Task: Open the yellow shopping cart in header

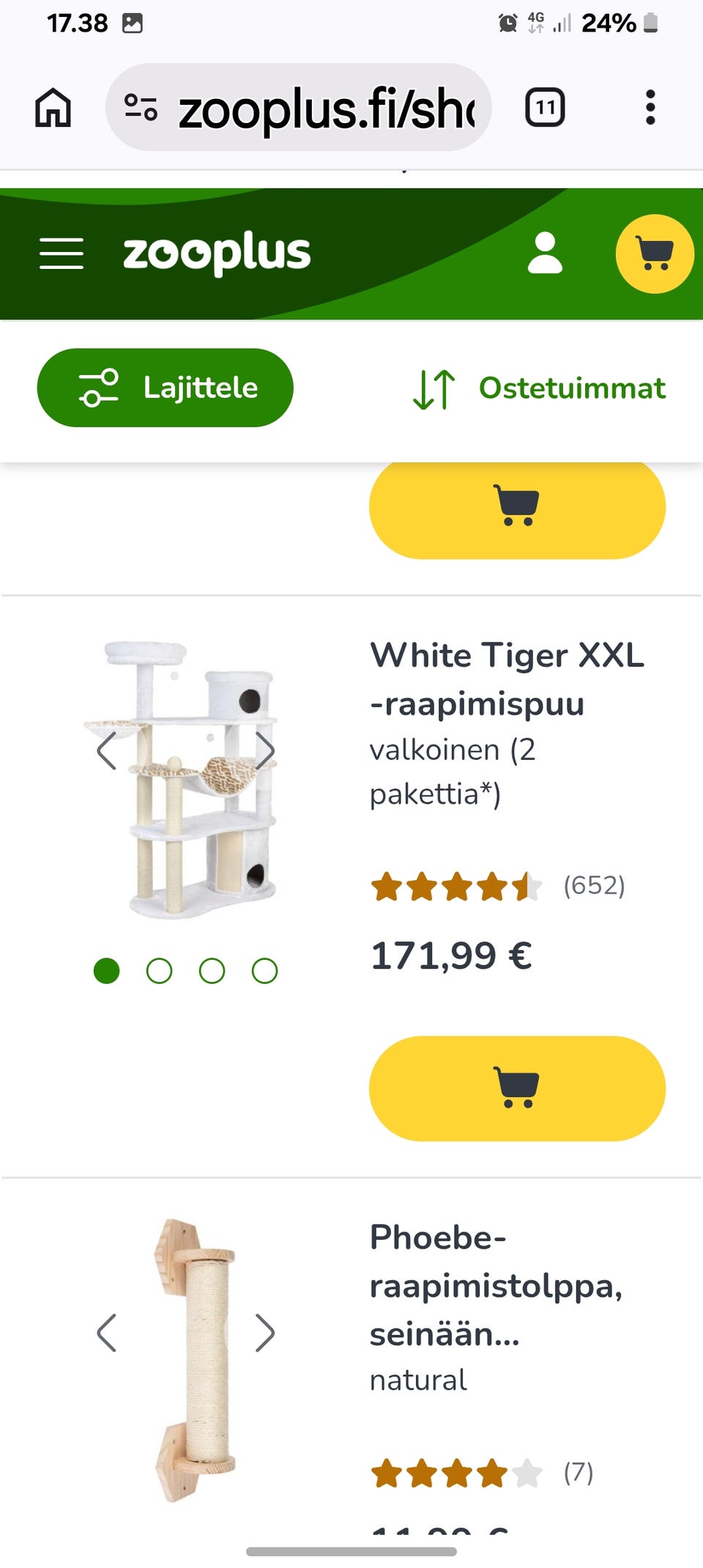Action: (655, 254)
